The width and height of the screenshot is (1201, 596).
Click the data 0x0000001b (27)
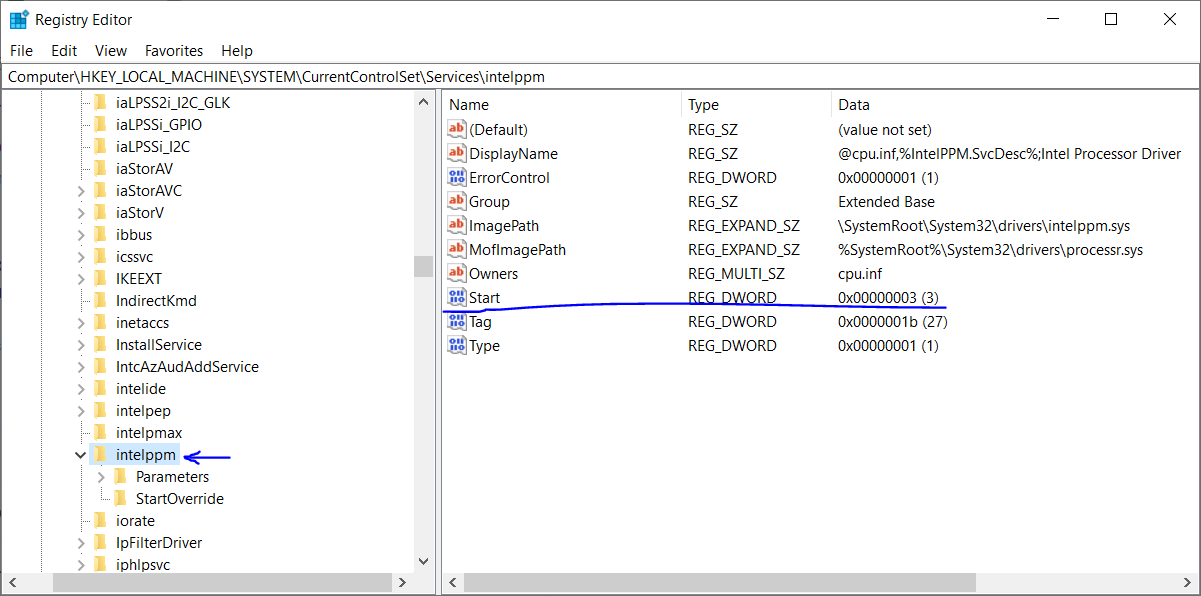[893, 321]
